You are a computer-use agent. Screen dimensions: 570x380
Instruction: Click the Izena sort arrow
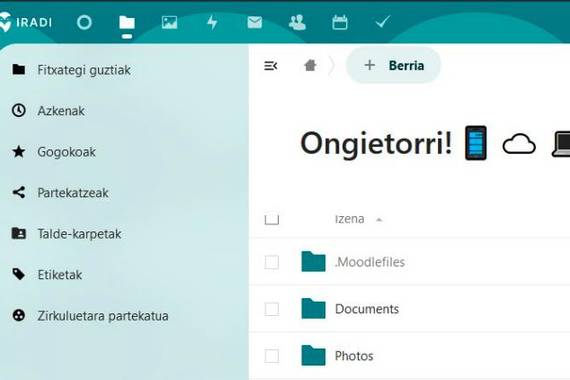point(379,220)
